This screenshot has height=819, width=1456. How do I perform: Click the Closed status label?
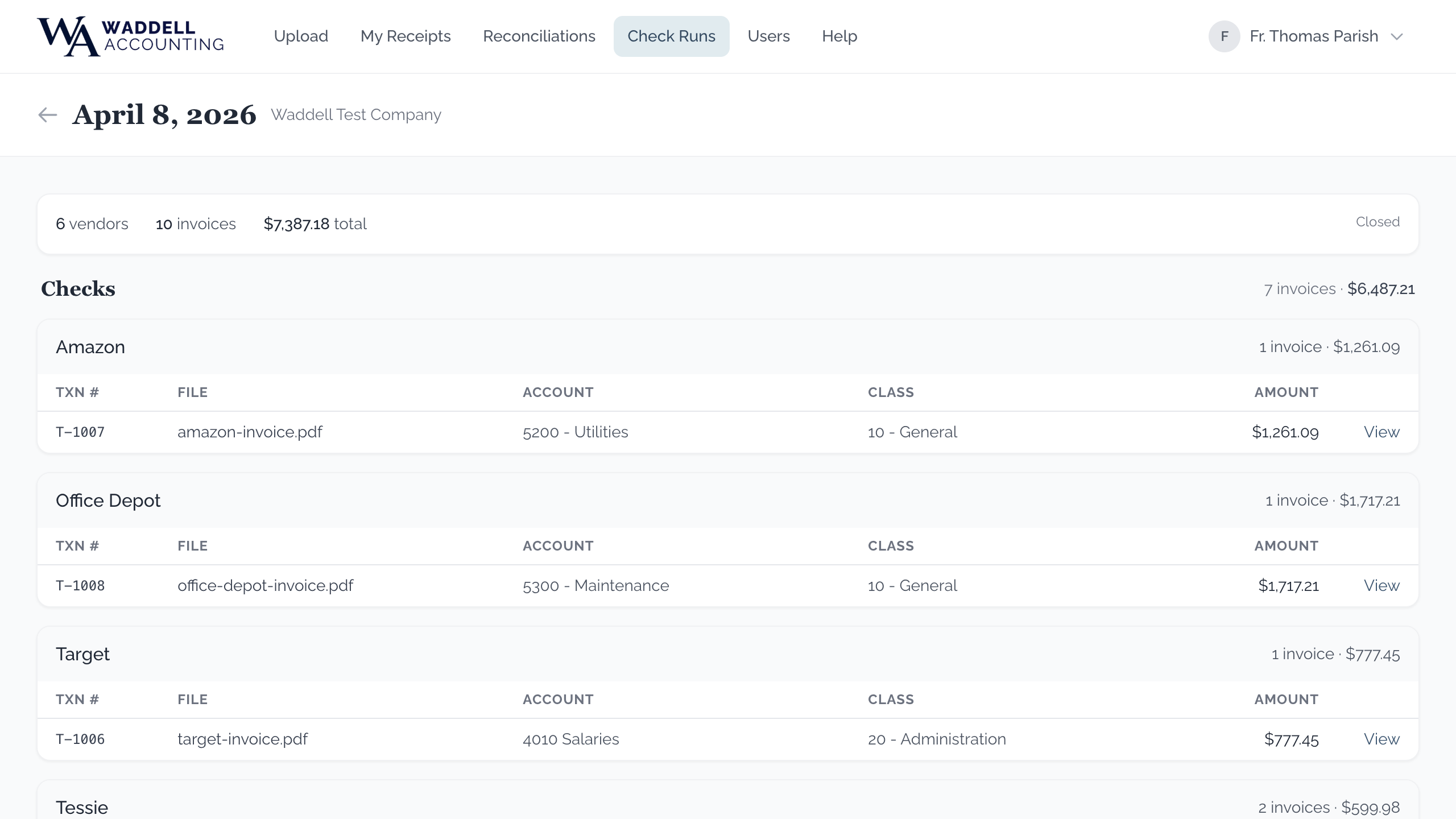pyautogui.click(x=1378, y=222)
